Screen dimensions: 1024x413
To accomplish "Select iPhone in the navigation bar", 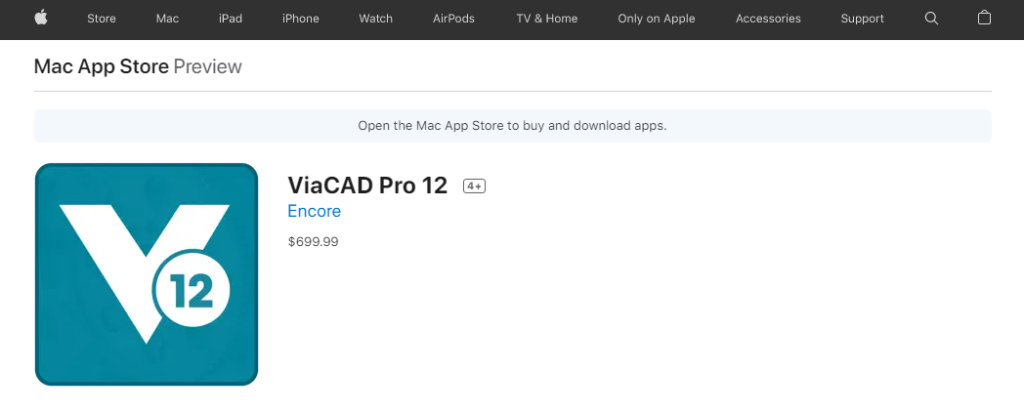I will (300, 18).
